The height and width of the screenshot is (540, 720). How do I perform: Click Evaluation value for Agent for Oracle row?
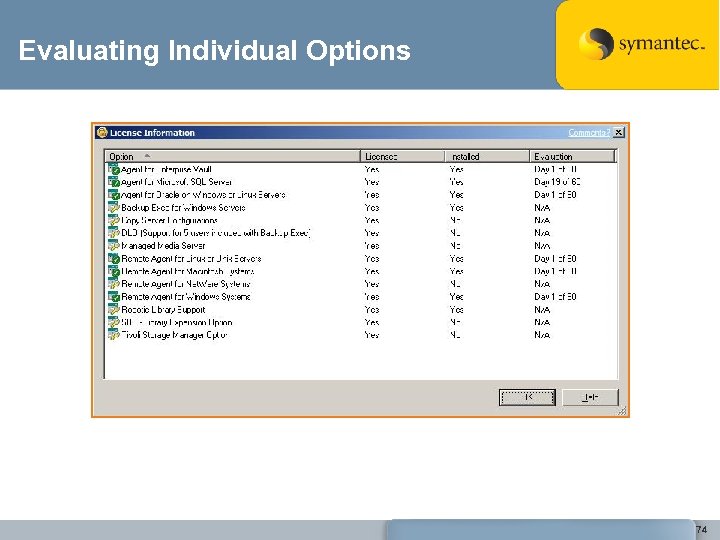(555, 195)
